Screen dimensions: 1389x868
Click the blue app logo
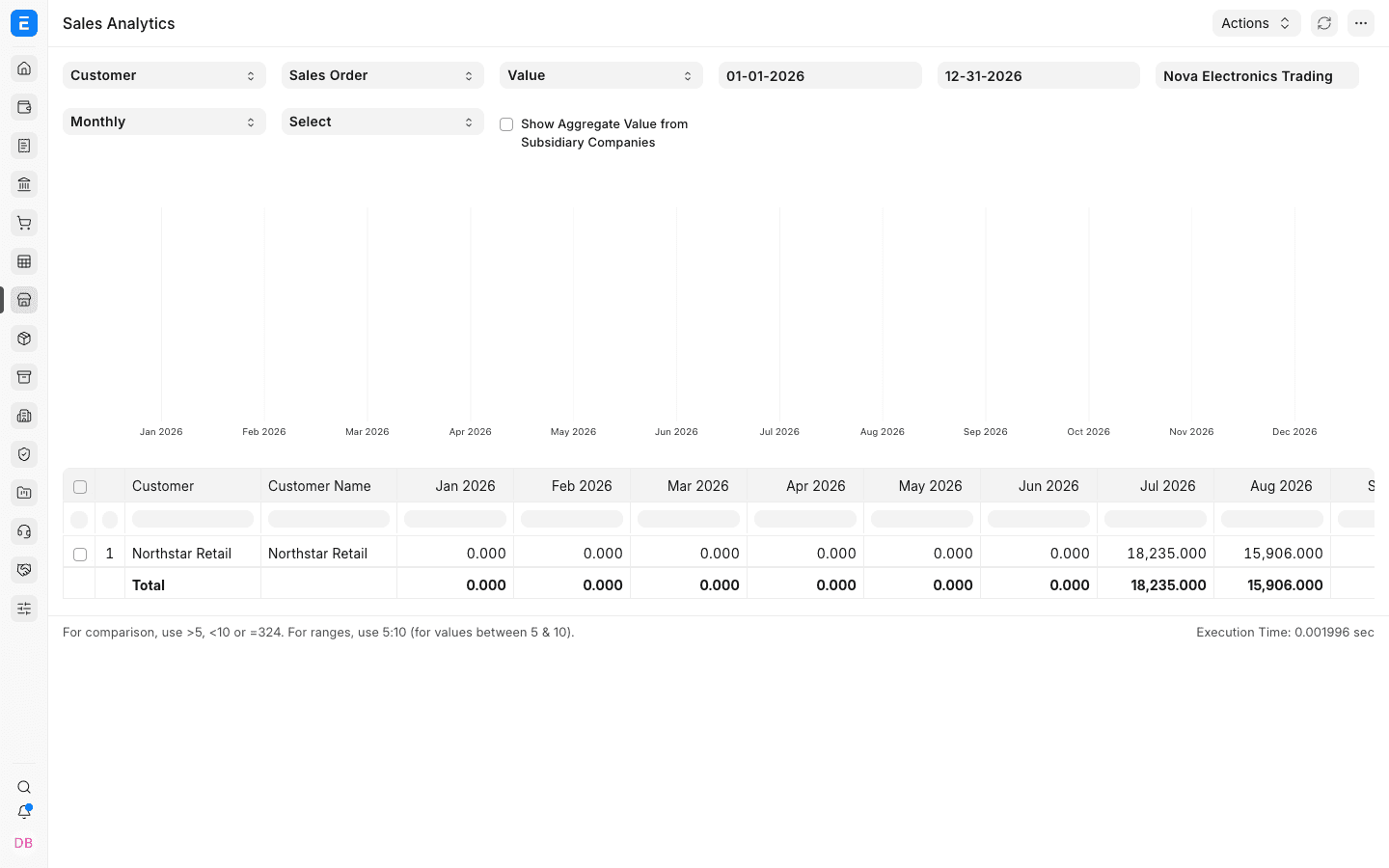[24, 23]
